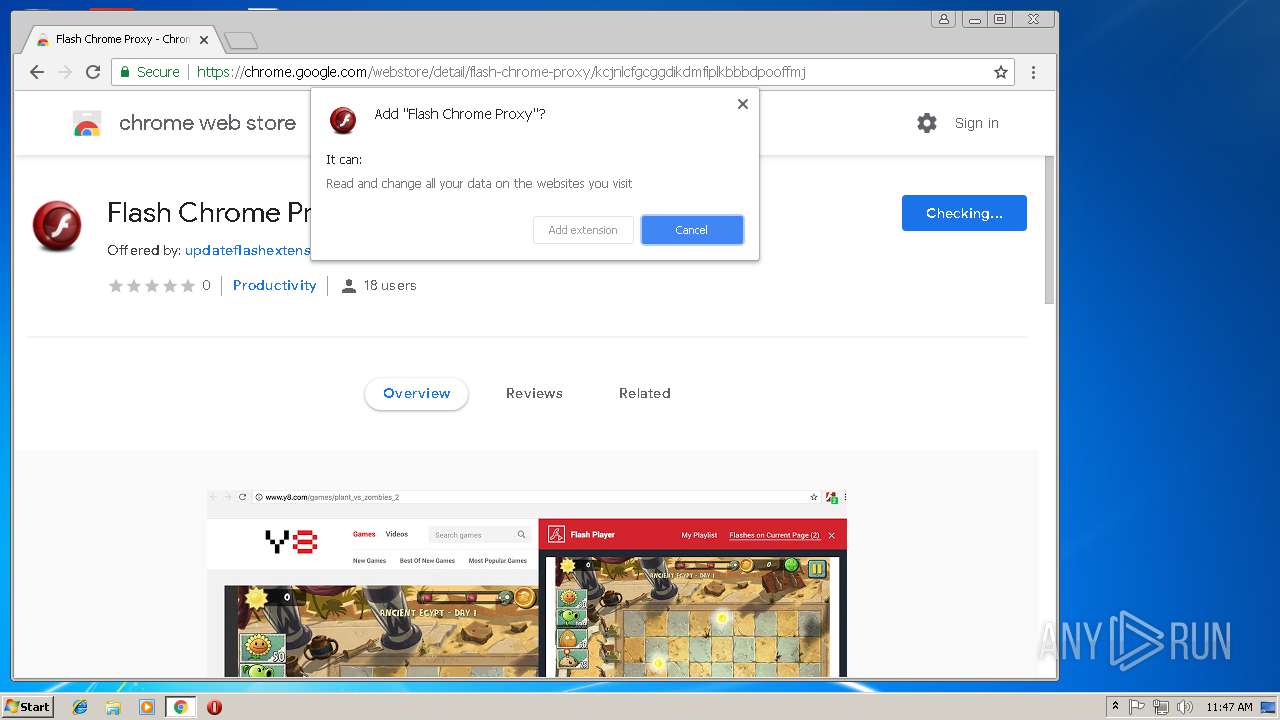
Task: Click the red Opera taskbar icon
Action: point(214,707)
